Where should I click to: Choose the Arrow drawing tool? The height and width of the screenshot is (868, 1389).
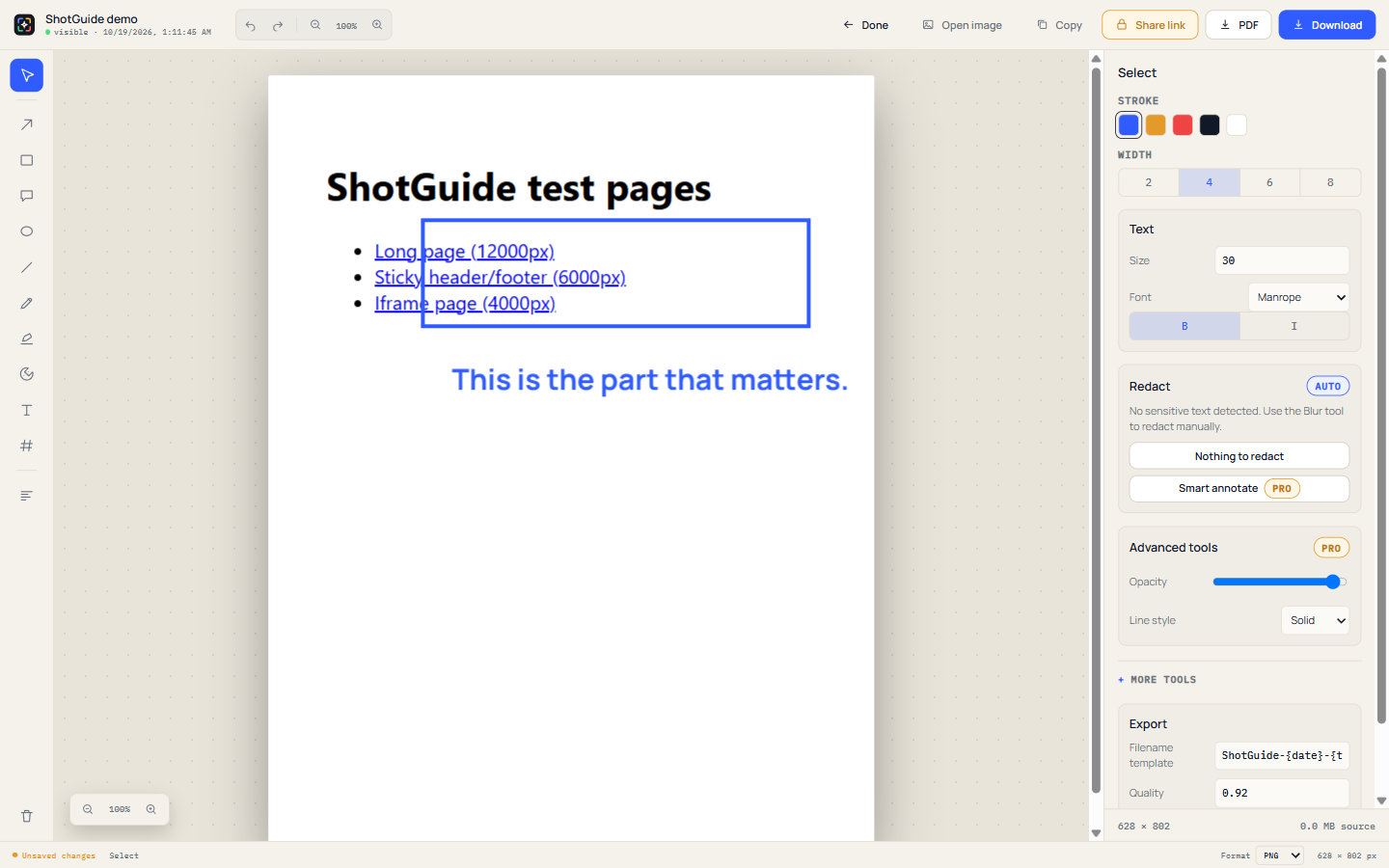click(26, 124)
